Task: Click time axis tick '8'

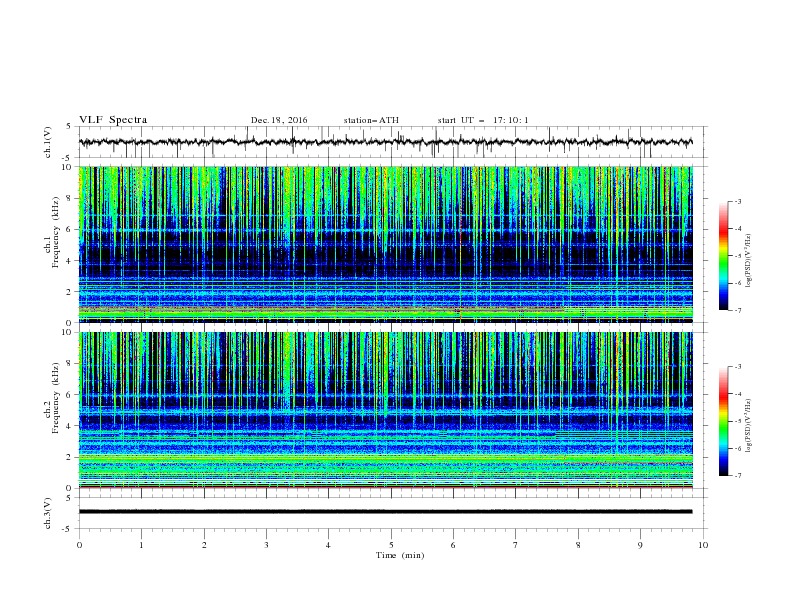Action: pos(578,545)
